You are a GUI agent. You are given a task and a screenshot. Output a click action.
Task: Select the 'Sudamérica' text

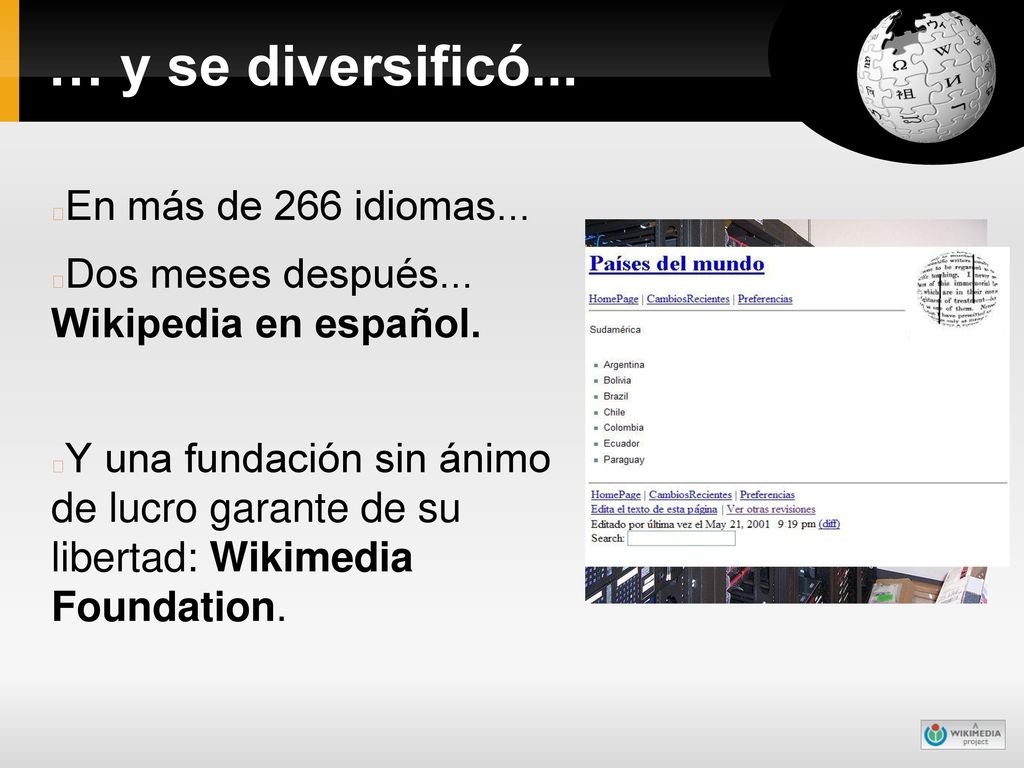point(615,330)
